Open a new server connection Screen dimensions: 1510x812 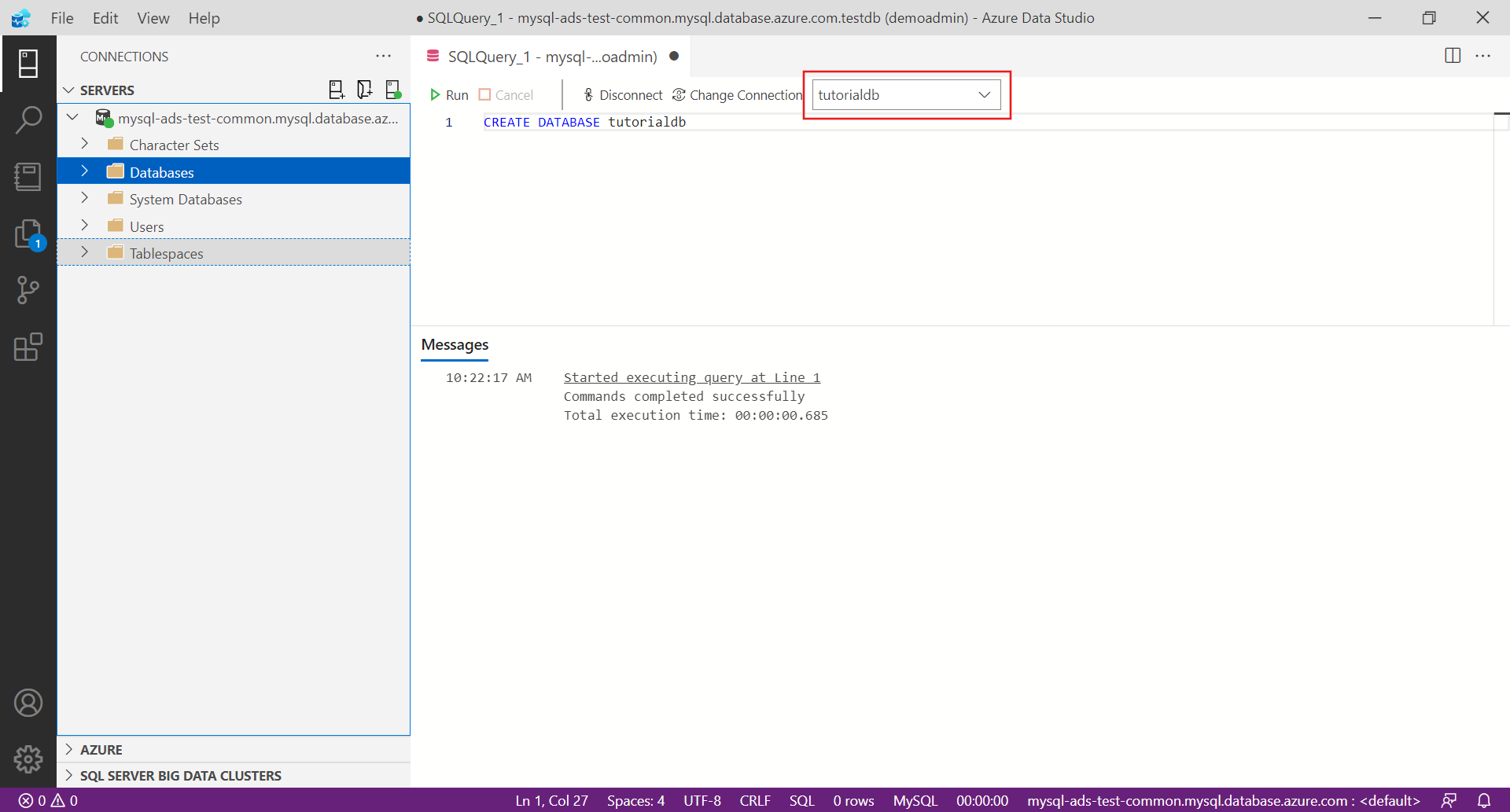(x=337, y=90)
